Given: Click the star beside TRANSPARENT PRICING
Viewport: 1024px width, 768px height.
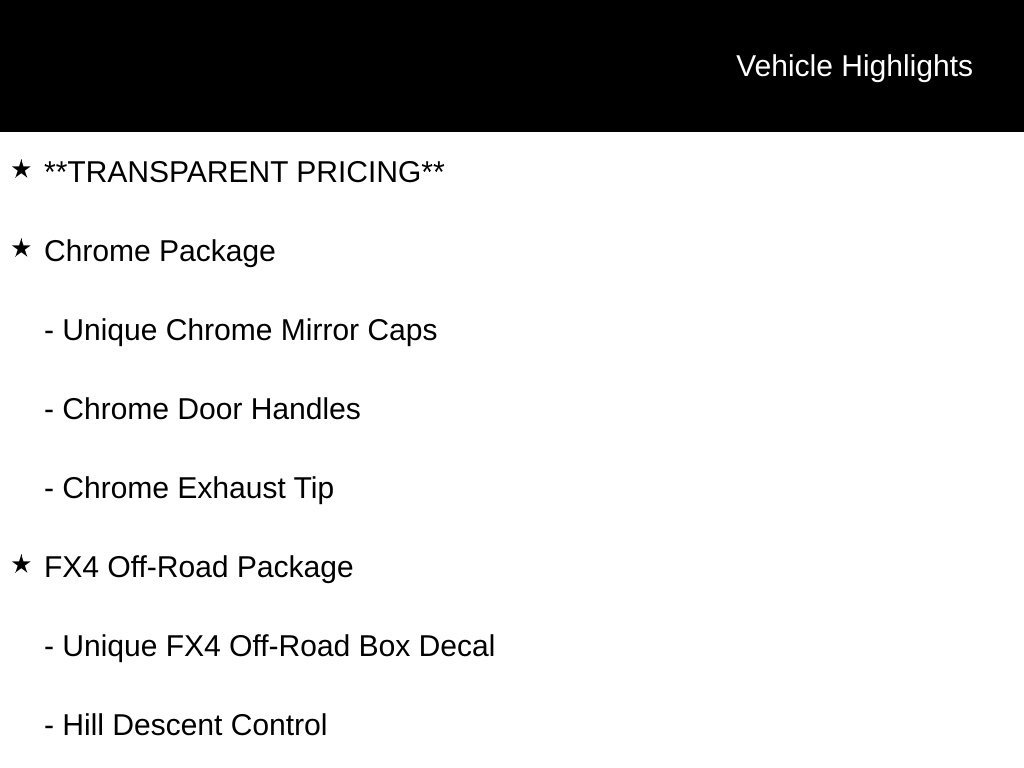Looking at the screenshot, I should pyautogui.click(x=21, y=169).
